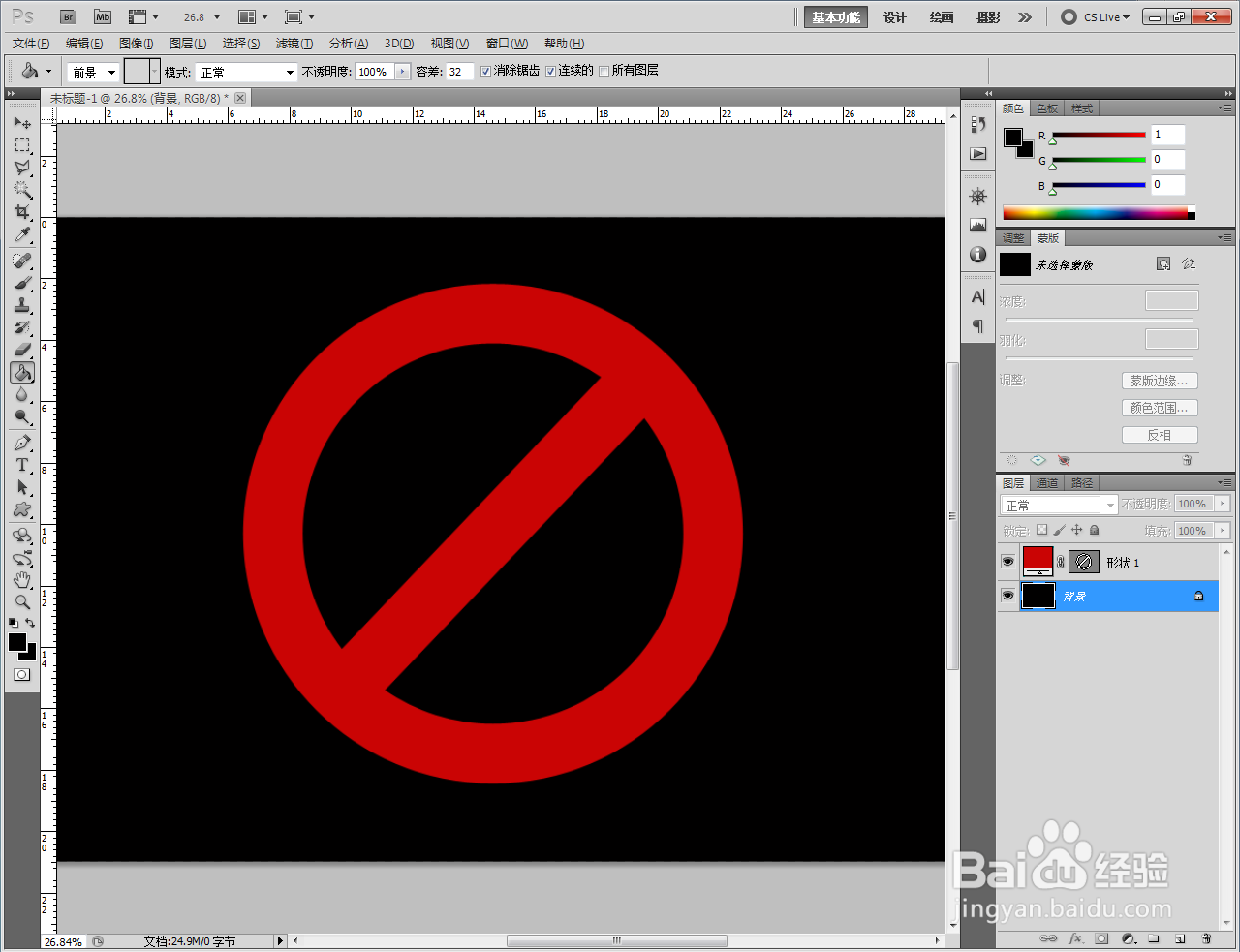Select the Path Selection tool
Image resolution: width=1240 pixels, height=952 pixels.
point(22,488)
